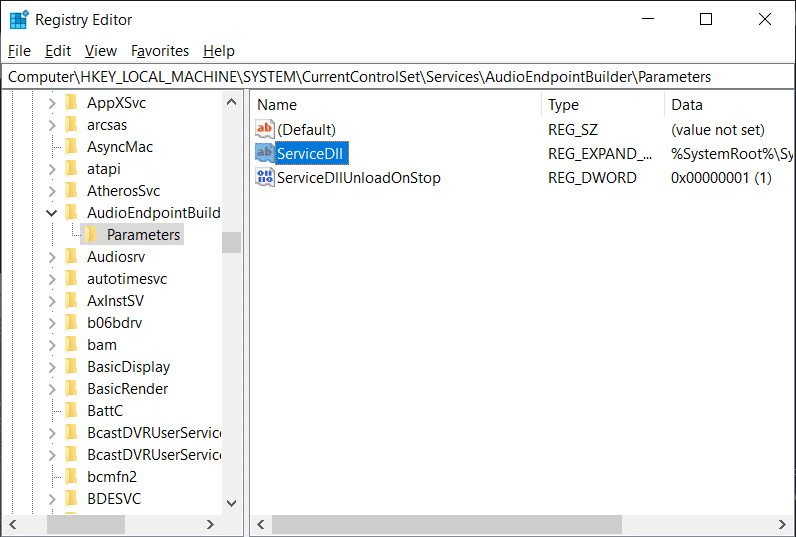This screenshot has width=796, height=537.
Task: Select the (Default) value name
Action: [x=306, y=130]
